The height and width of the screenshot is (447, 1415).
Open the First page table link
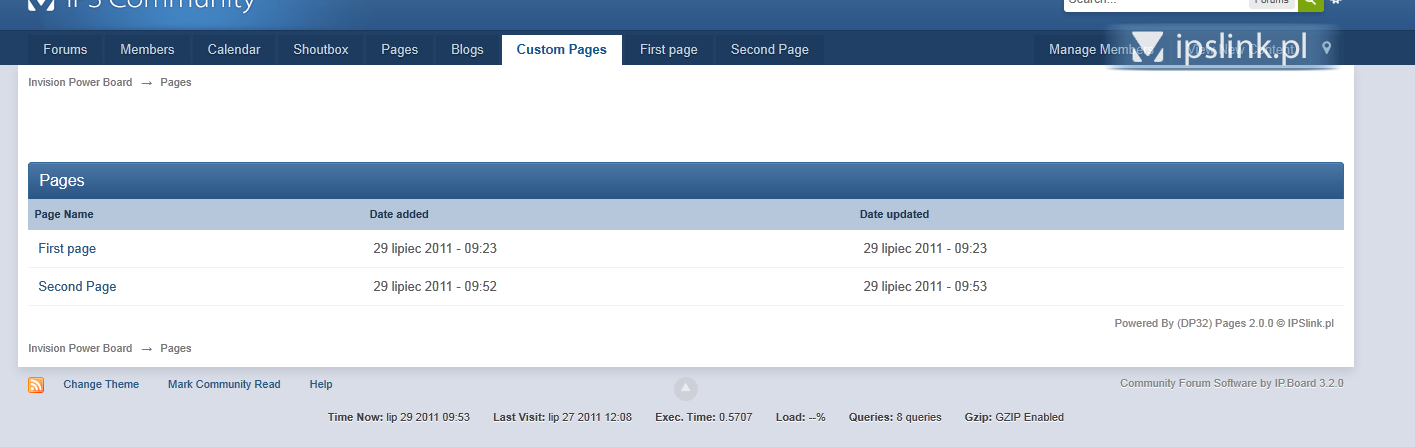coord(67,248)
